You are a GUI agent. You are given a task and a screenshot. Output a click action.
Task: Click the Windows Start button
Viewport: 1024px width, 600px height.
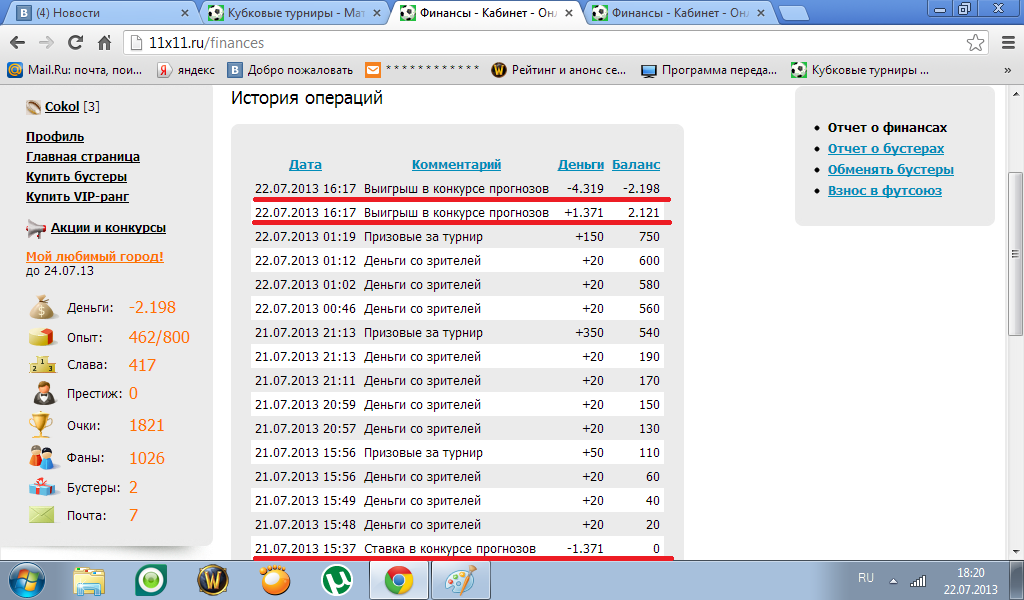pos(27,580)
